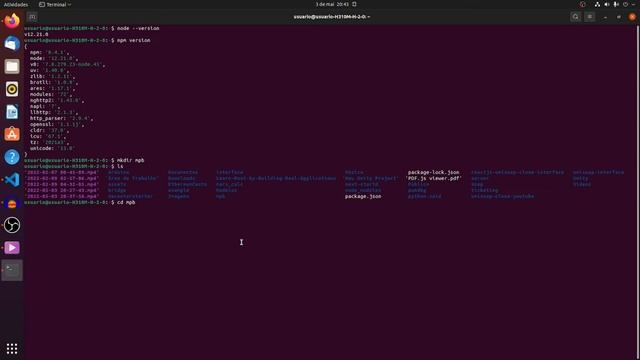
Task: Click the 'node --version' command text
Action: 138,28
